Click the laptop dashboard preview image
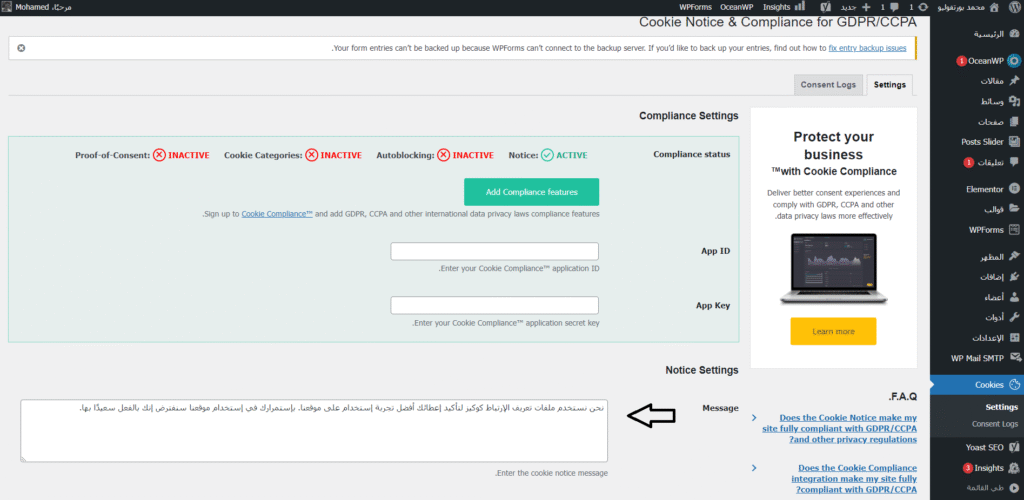 pyautogui.click(x=833, y=269)
